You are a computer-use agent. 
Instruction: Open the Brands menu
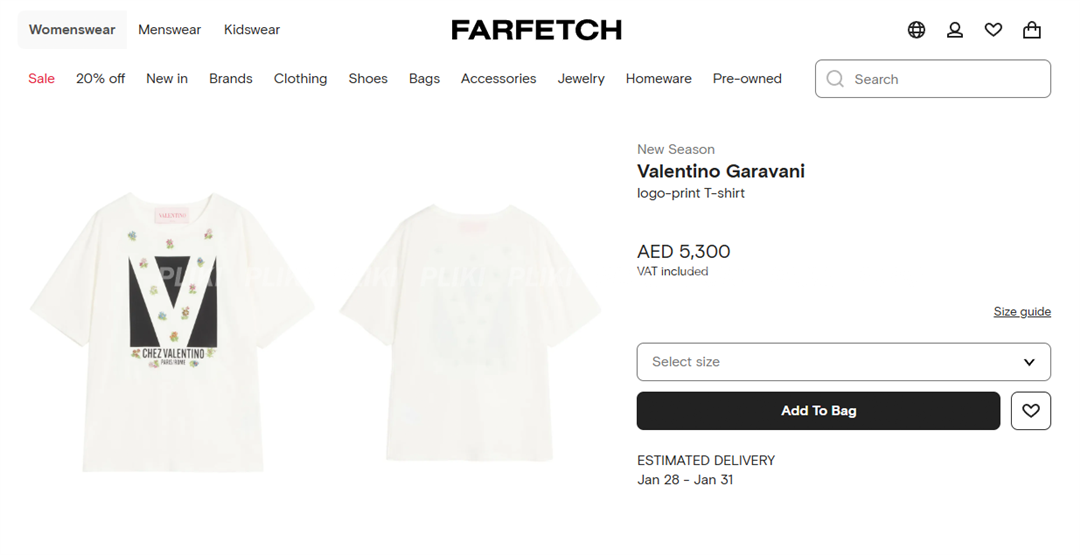click(231, 78)
